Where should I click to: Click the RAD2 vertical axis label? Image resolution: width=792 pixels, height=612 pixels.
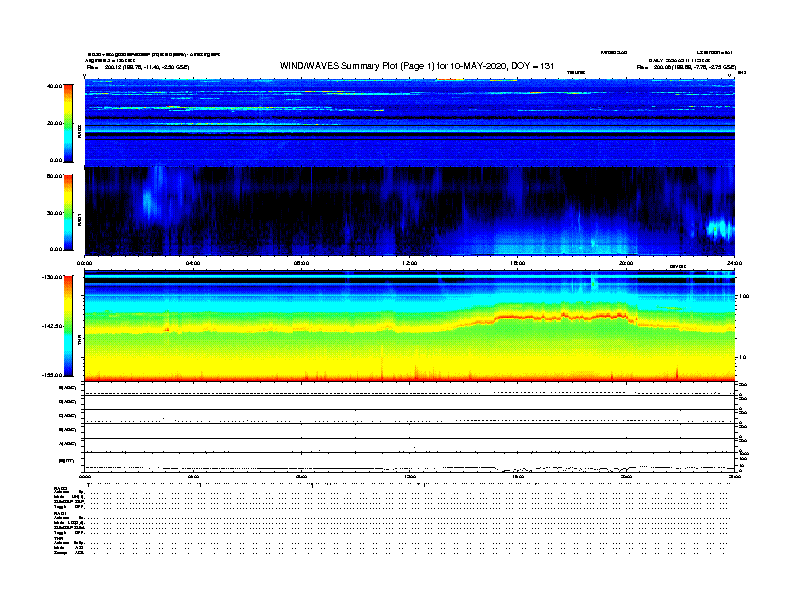click(79, 132)
